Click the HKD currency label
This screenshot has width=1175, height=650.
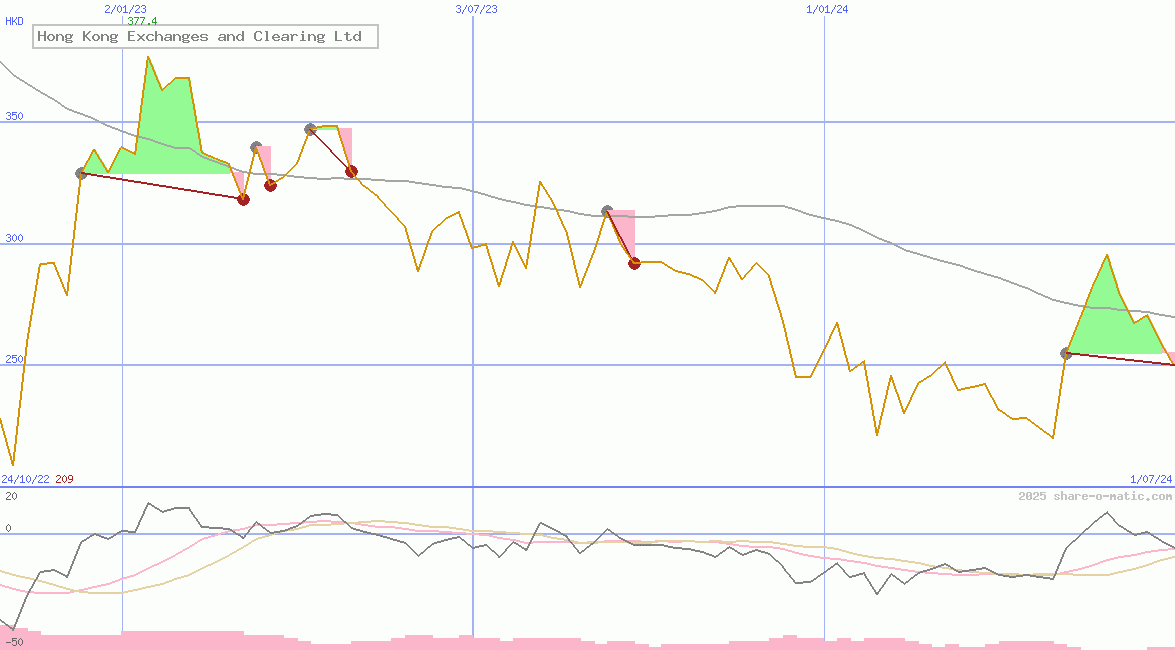pos(14,21)
